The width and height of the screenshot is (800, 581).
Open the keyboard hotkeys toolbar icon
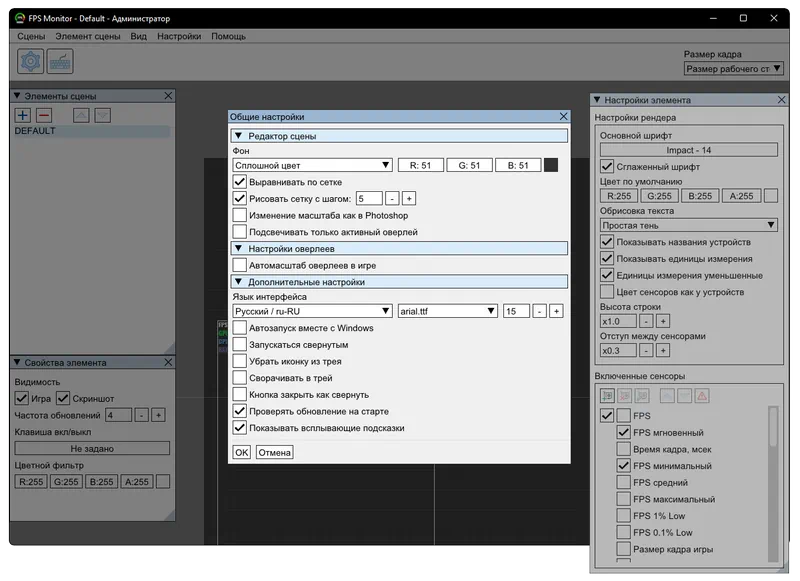61,62
